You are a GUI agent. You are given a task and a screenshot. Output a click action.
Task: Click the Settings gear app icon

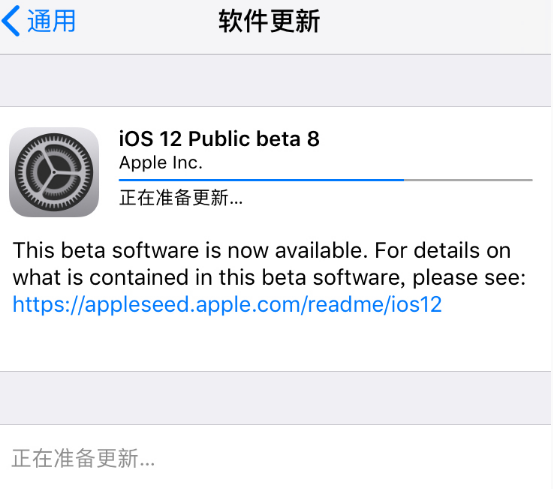54,172
